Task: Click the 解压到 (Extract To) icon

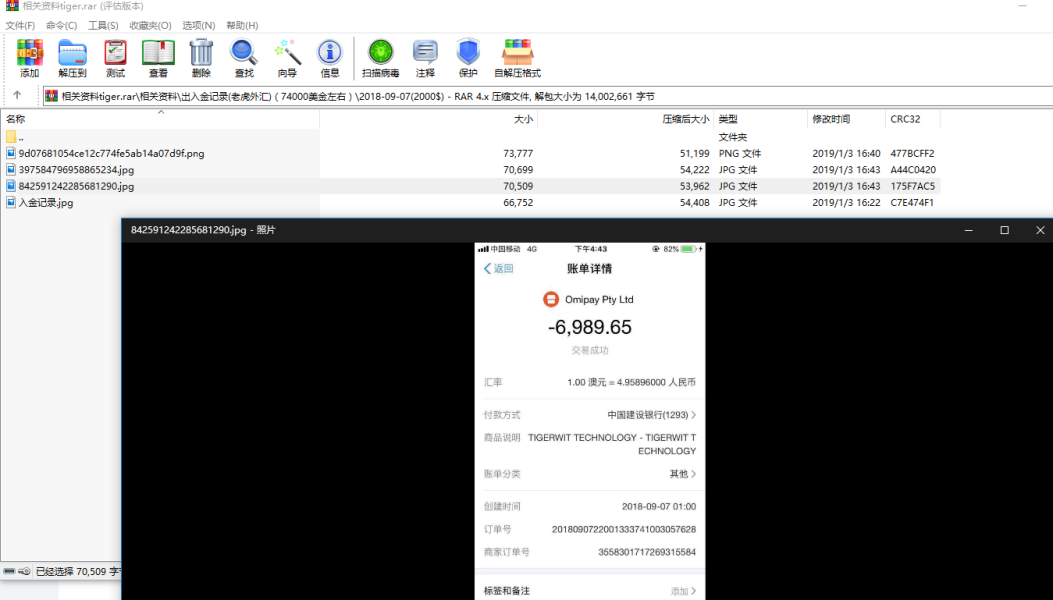Action: click(72, 58)
